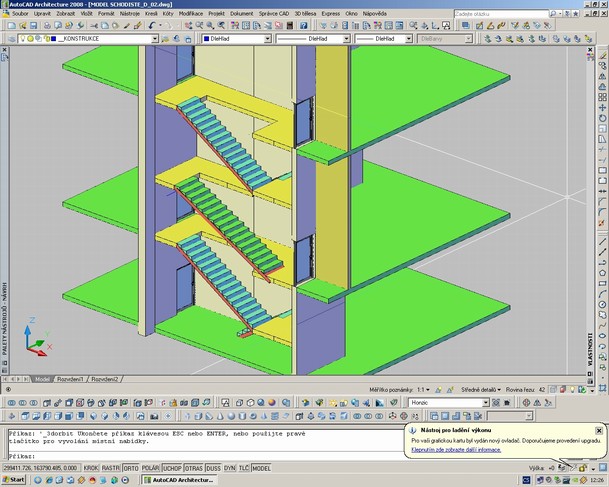
Task: Expand the _KONSTRUKCE layer dropdown
Action: pyautogui.click(x=154, y=39)
